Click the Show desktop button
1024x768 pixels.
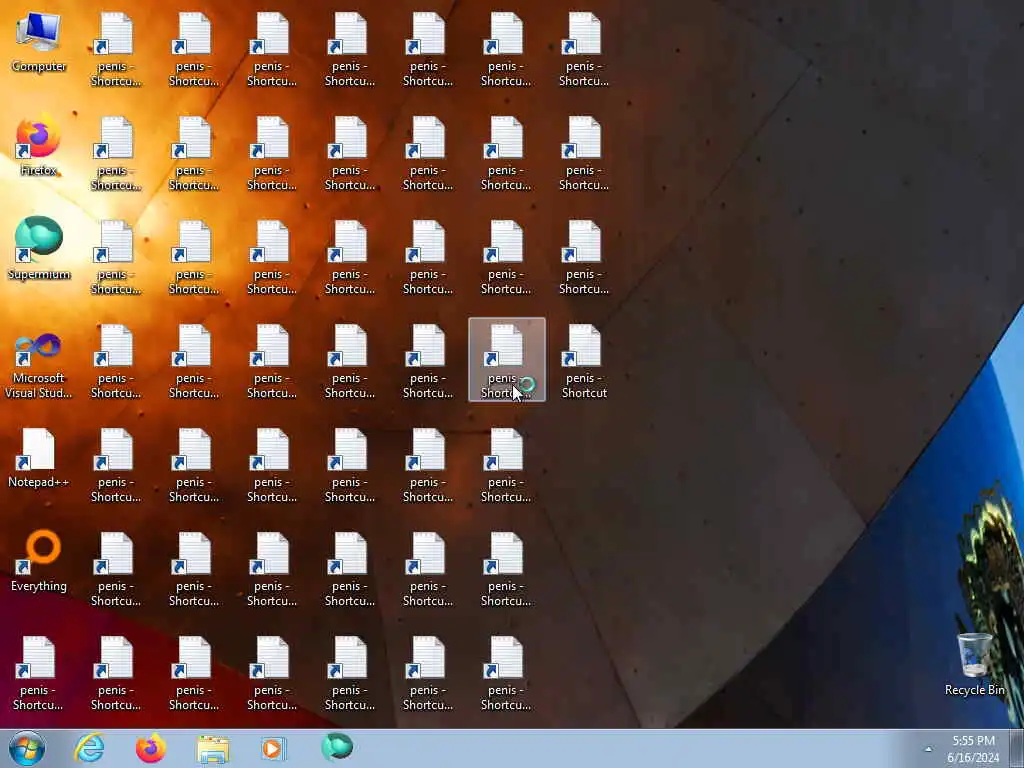(1017, 748)
